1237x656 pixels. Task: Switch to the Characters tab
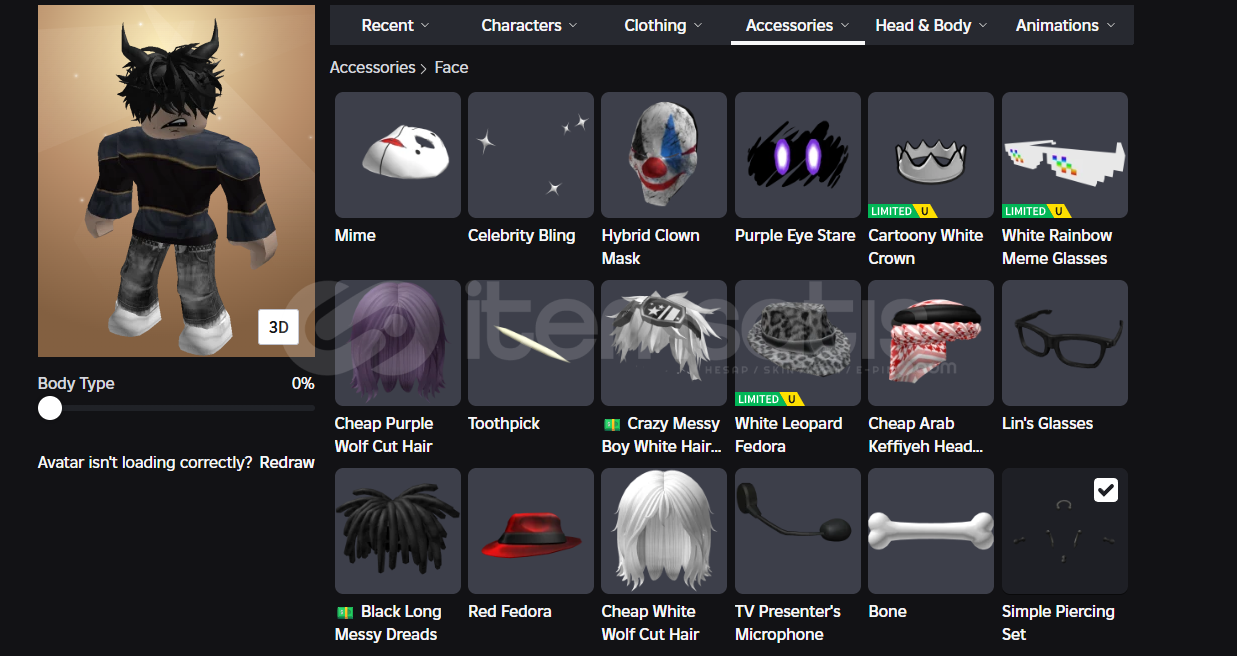[529, 25]
